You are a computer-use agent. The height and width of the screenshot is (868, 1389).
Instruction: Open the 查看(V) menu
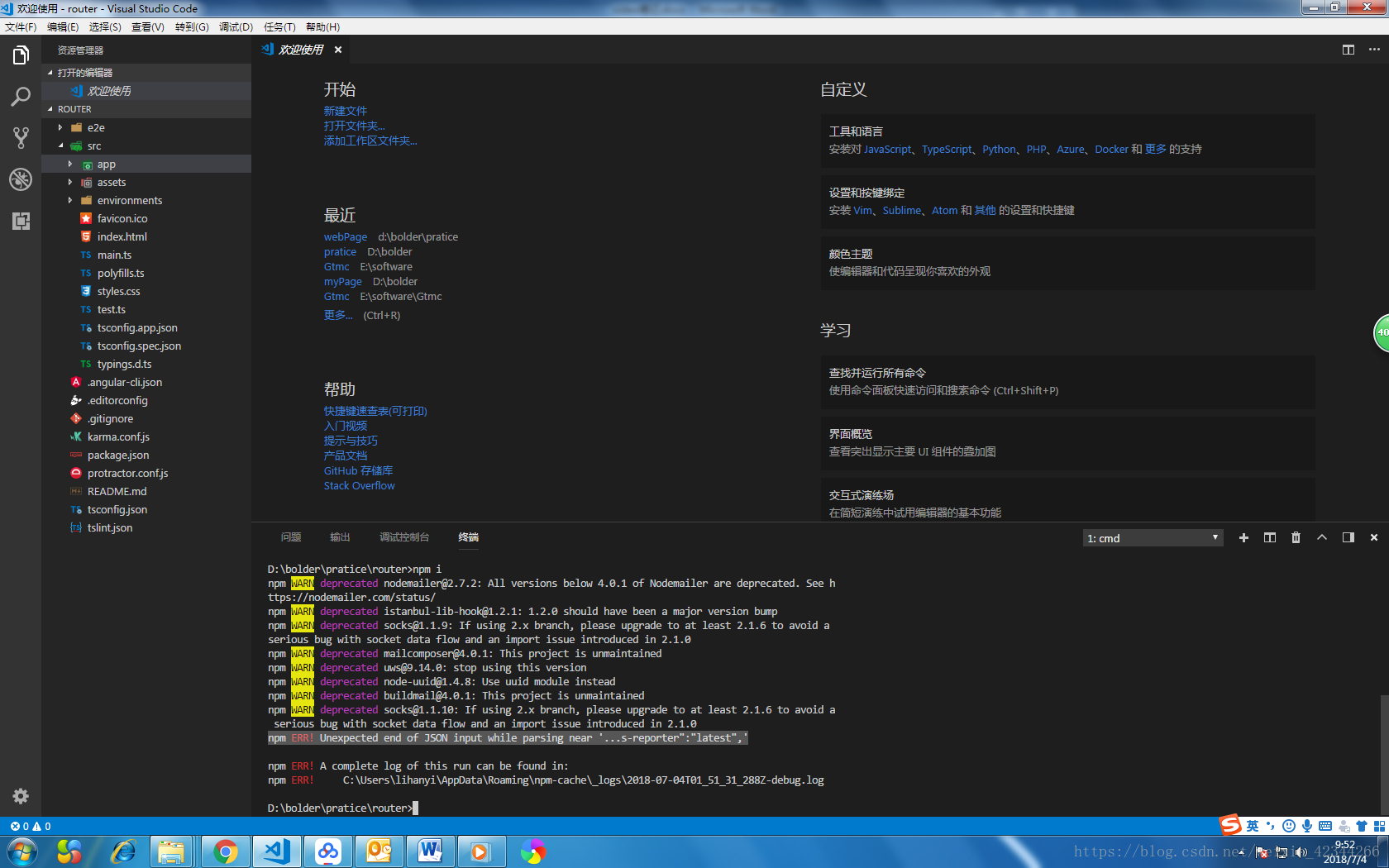148,26
